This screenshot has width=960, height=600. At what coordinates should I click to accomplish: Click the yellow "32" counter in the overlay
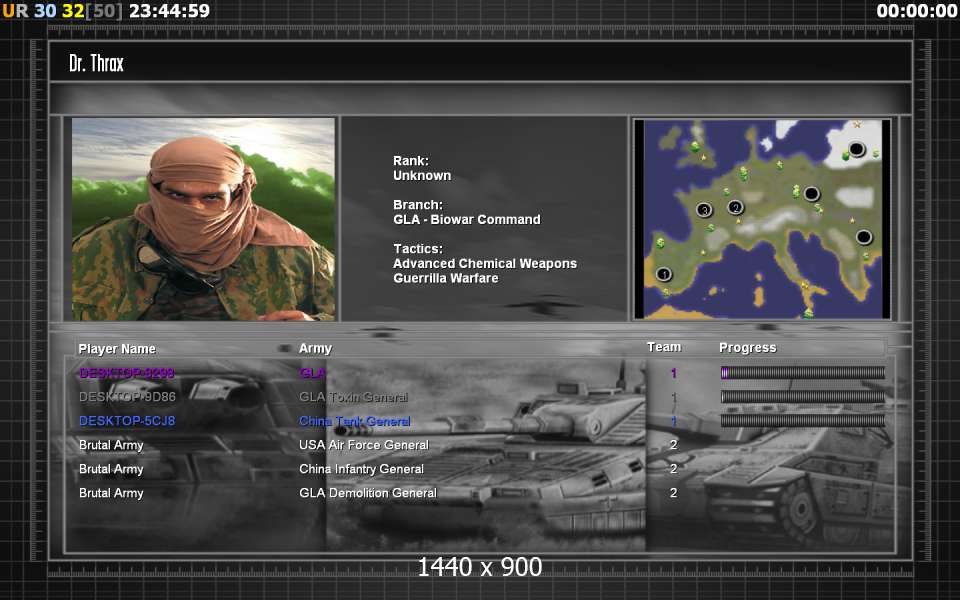(x=73, y=10)
